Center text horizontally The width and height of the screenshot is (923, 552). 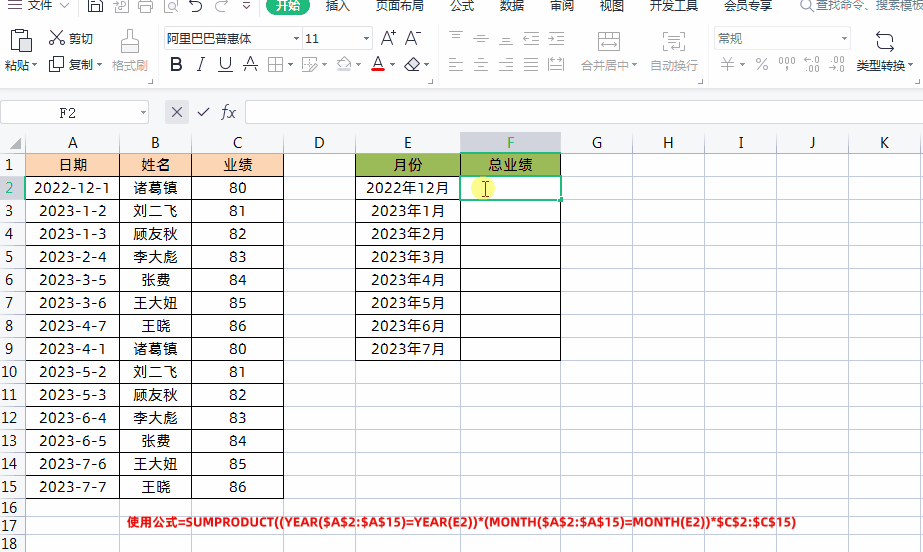[481, 64]
